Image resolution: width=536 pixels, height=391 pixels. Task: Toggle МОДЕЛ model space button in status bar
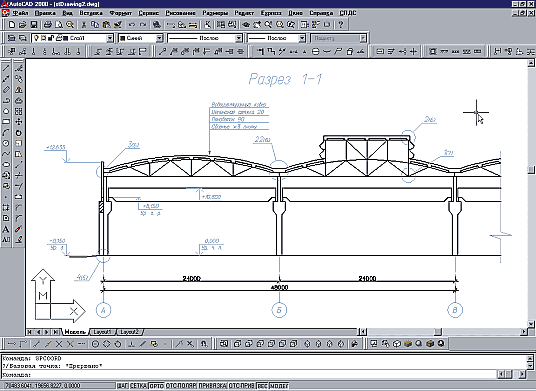[279, 386]
